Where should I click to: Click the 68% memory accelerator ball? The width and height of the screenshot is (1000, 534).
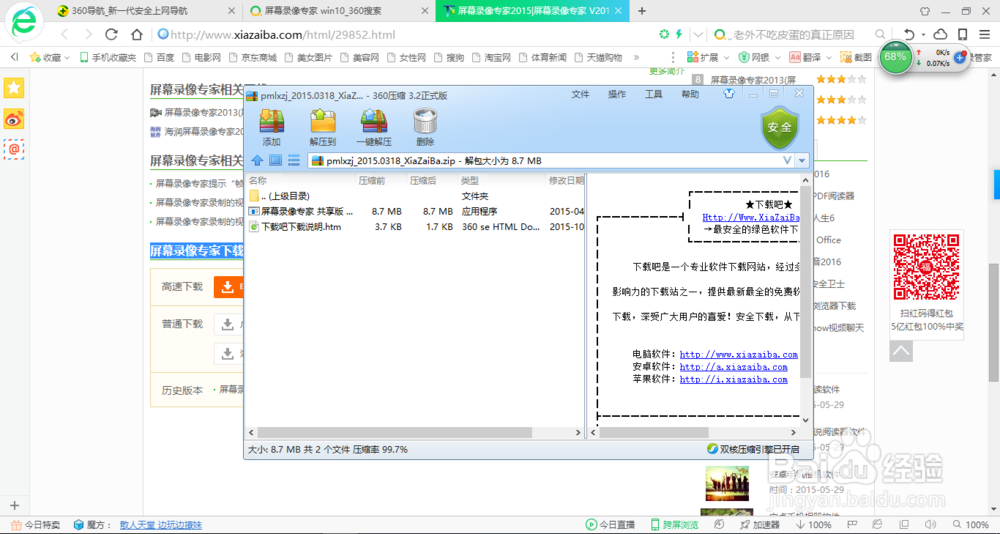coord(895,57)
